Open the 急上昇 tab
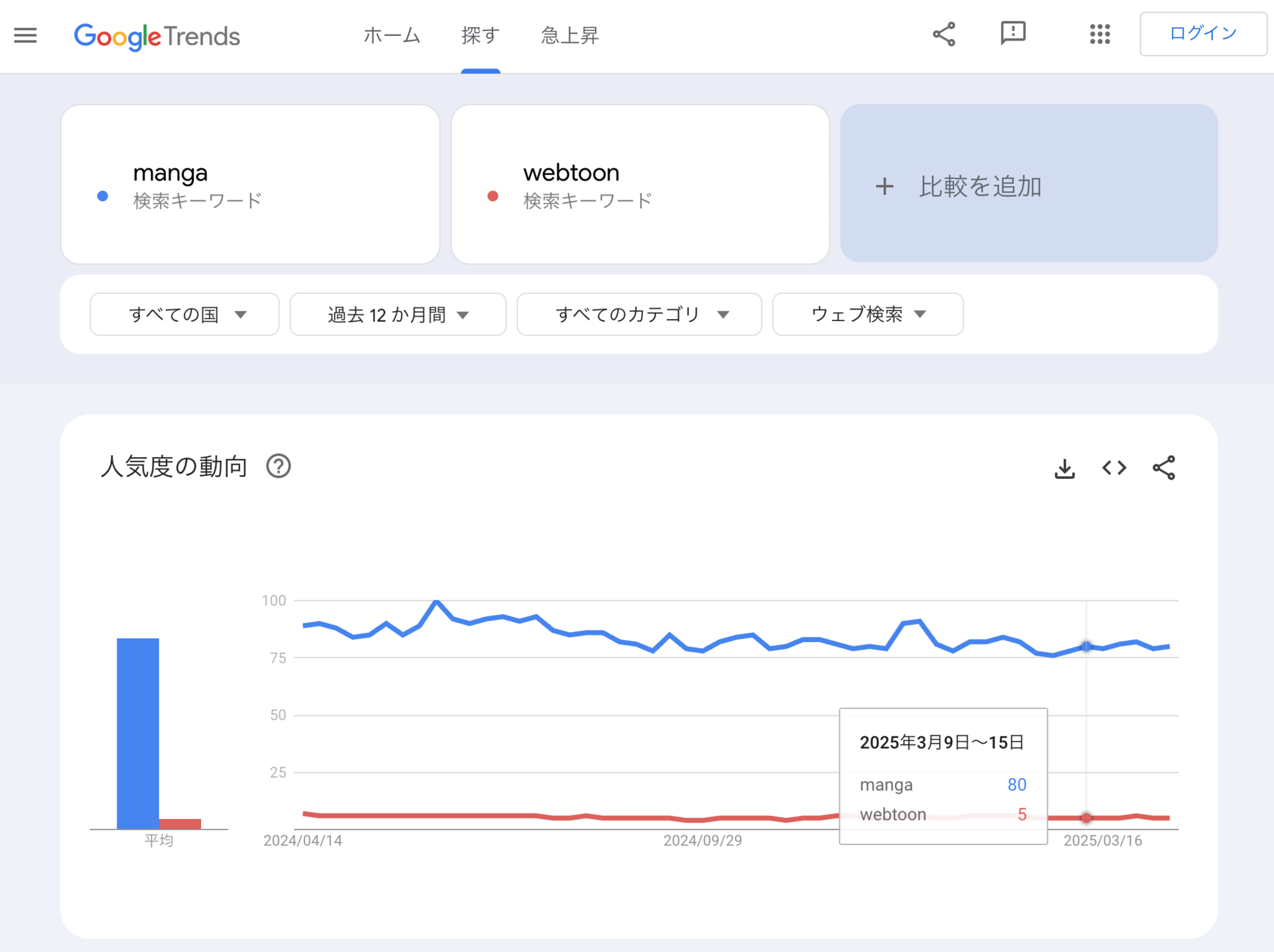 point(570,35)
